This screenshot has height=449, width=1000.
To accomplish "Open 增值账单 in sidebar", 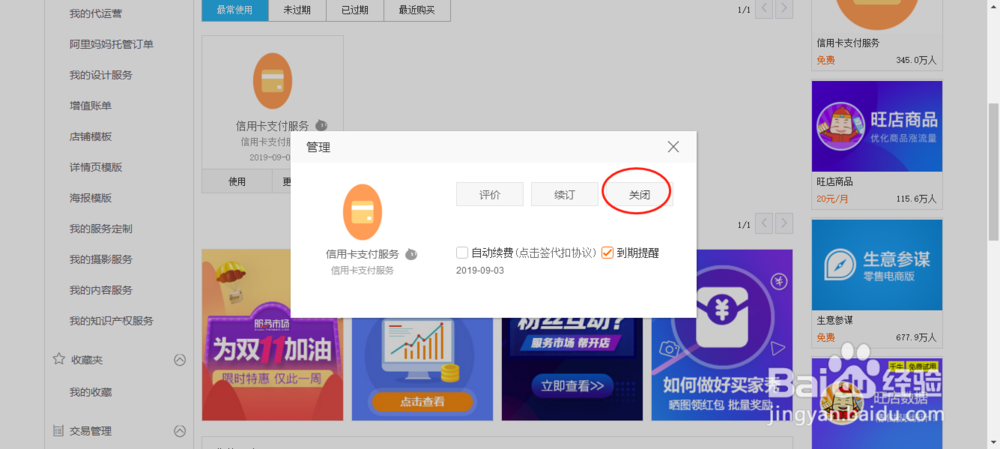I will coord(91,105).
